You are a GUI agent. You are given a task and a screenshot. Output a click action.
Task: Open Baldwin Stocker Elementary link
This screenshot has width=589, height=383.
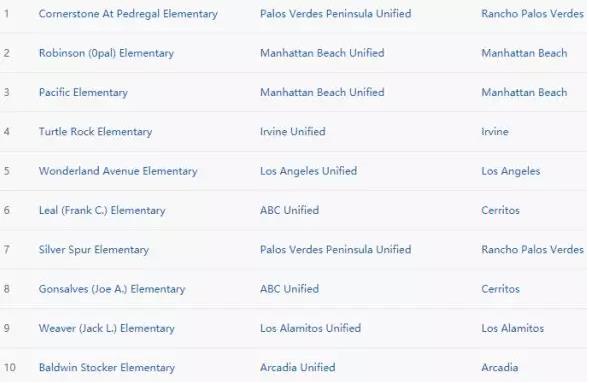[107, 368]
